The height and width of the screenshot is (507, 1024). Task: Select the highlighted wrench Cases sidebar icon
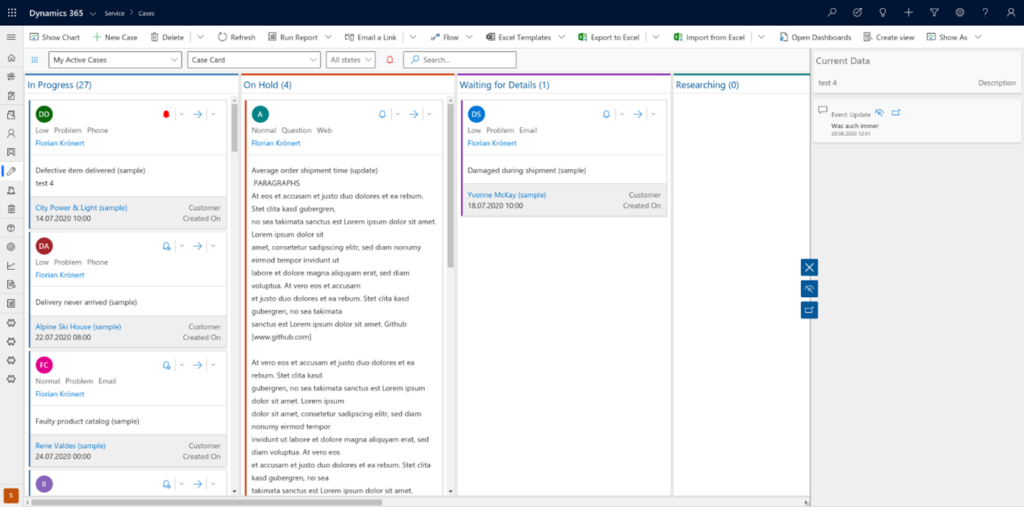point(11,171)
